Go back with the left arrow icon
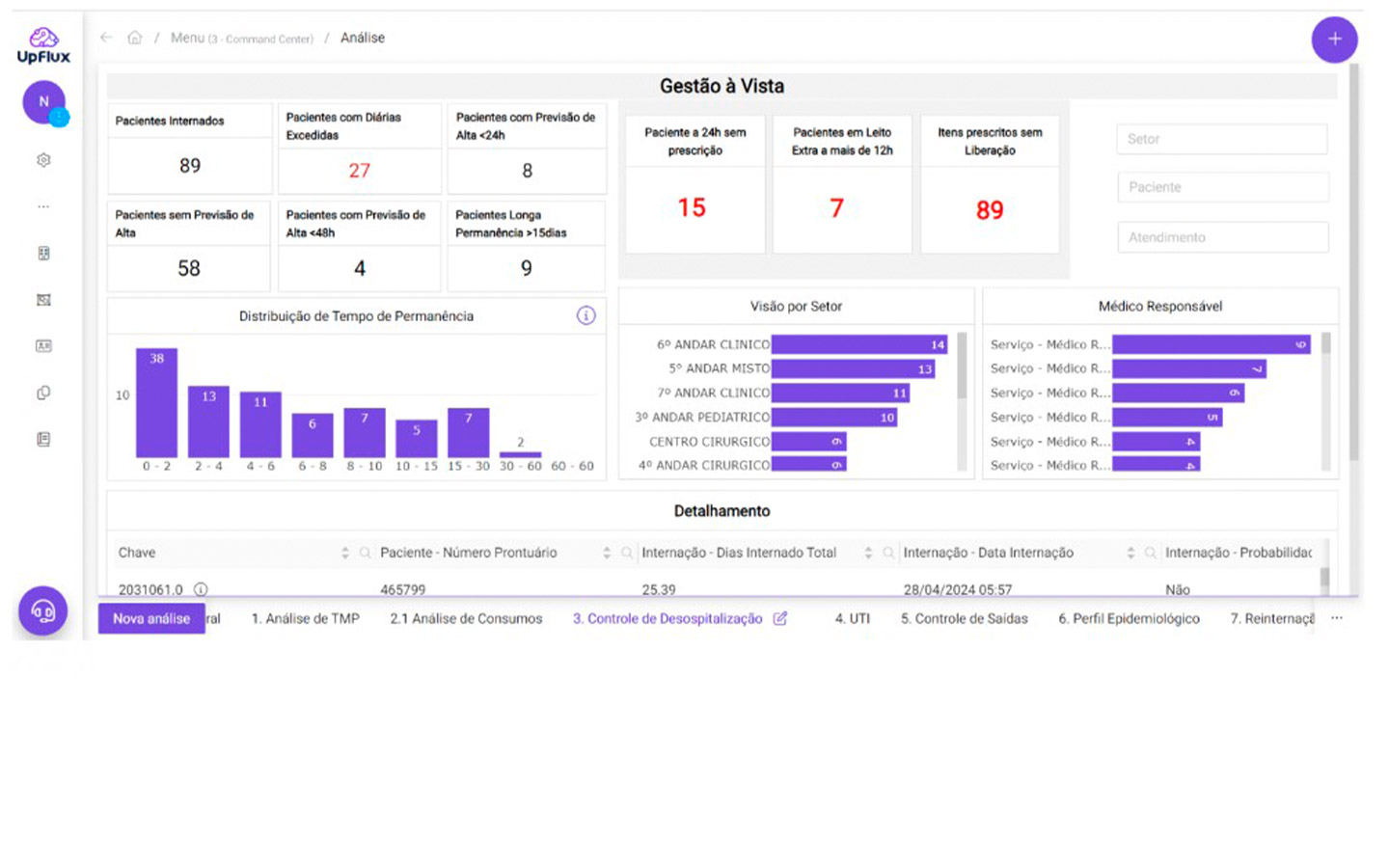This screenshot has width=1389, height=868. pyautogui.click(x=106, y=38)
